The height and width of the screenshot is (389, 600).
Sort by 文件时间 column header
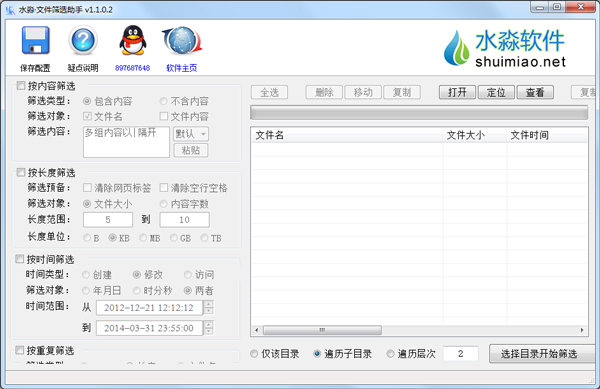tap(547, 135)
